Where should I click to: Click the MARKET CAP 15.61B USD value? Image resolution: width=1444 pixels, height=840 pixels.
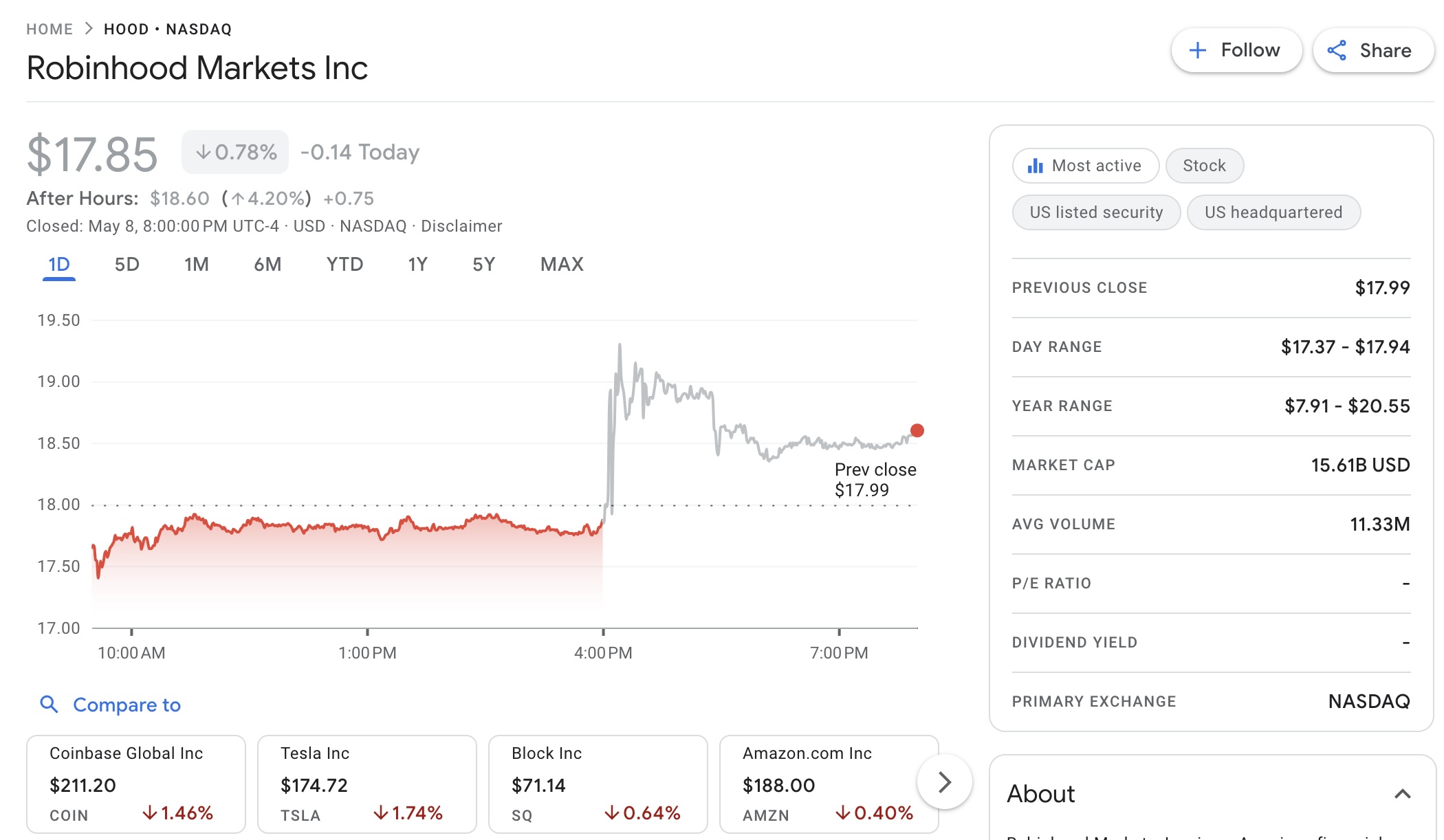pyautogui.click(x=1360, y=465)
